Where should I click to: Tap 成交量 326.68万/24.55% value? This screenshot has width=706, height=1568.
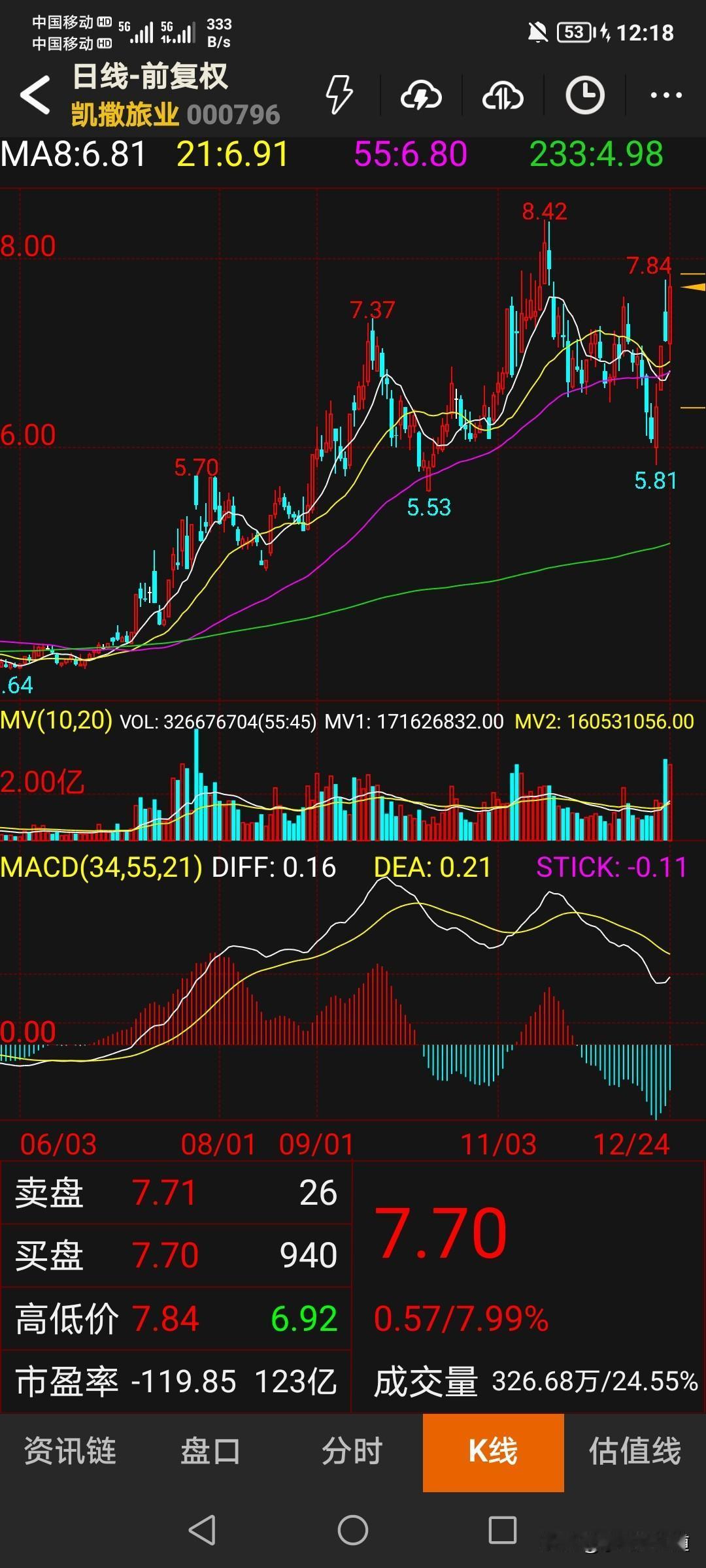pyautogui.click(x=536, y=1382)
